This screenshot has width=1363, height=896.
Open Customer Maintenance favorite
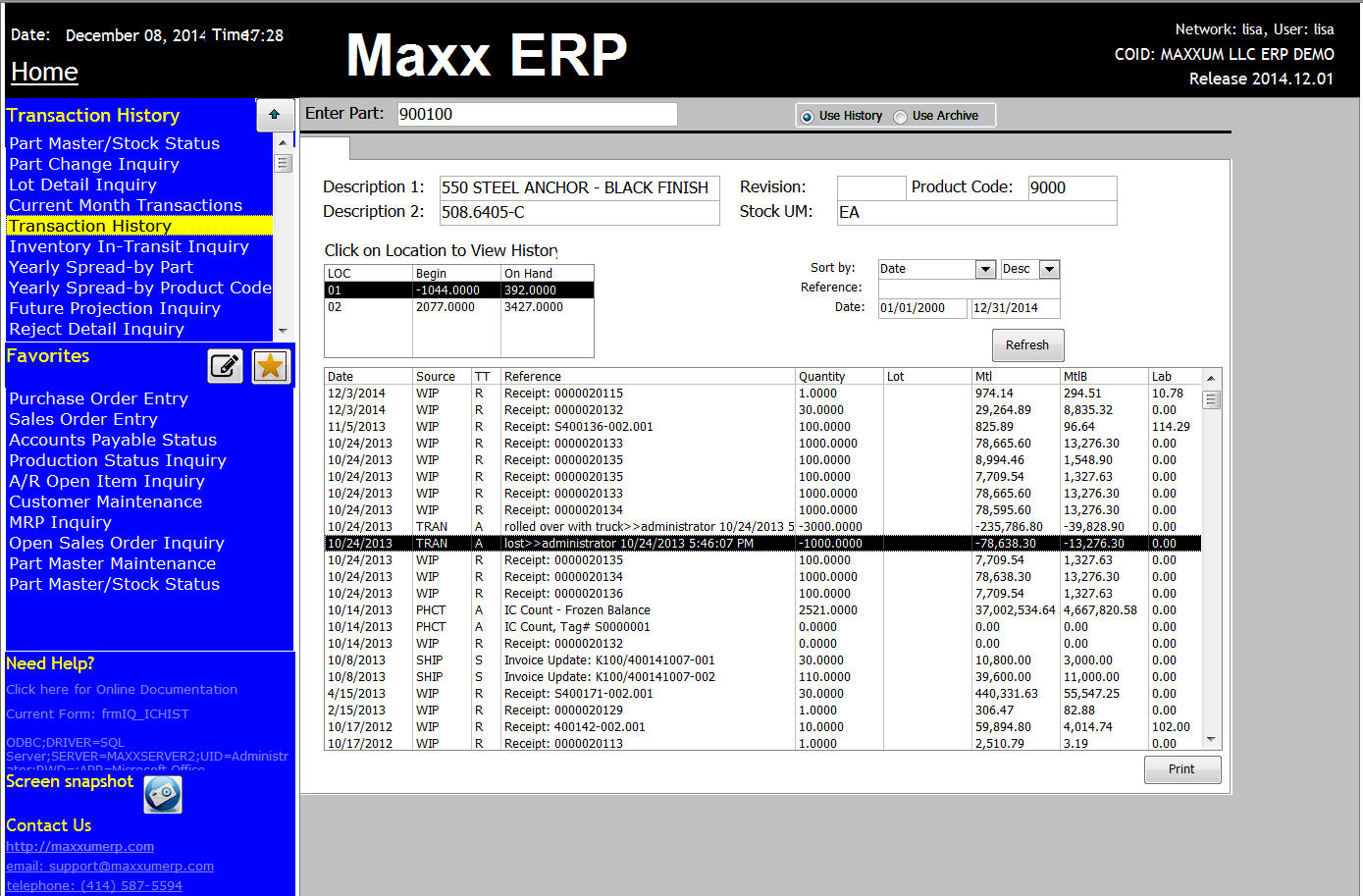(106, 501)
